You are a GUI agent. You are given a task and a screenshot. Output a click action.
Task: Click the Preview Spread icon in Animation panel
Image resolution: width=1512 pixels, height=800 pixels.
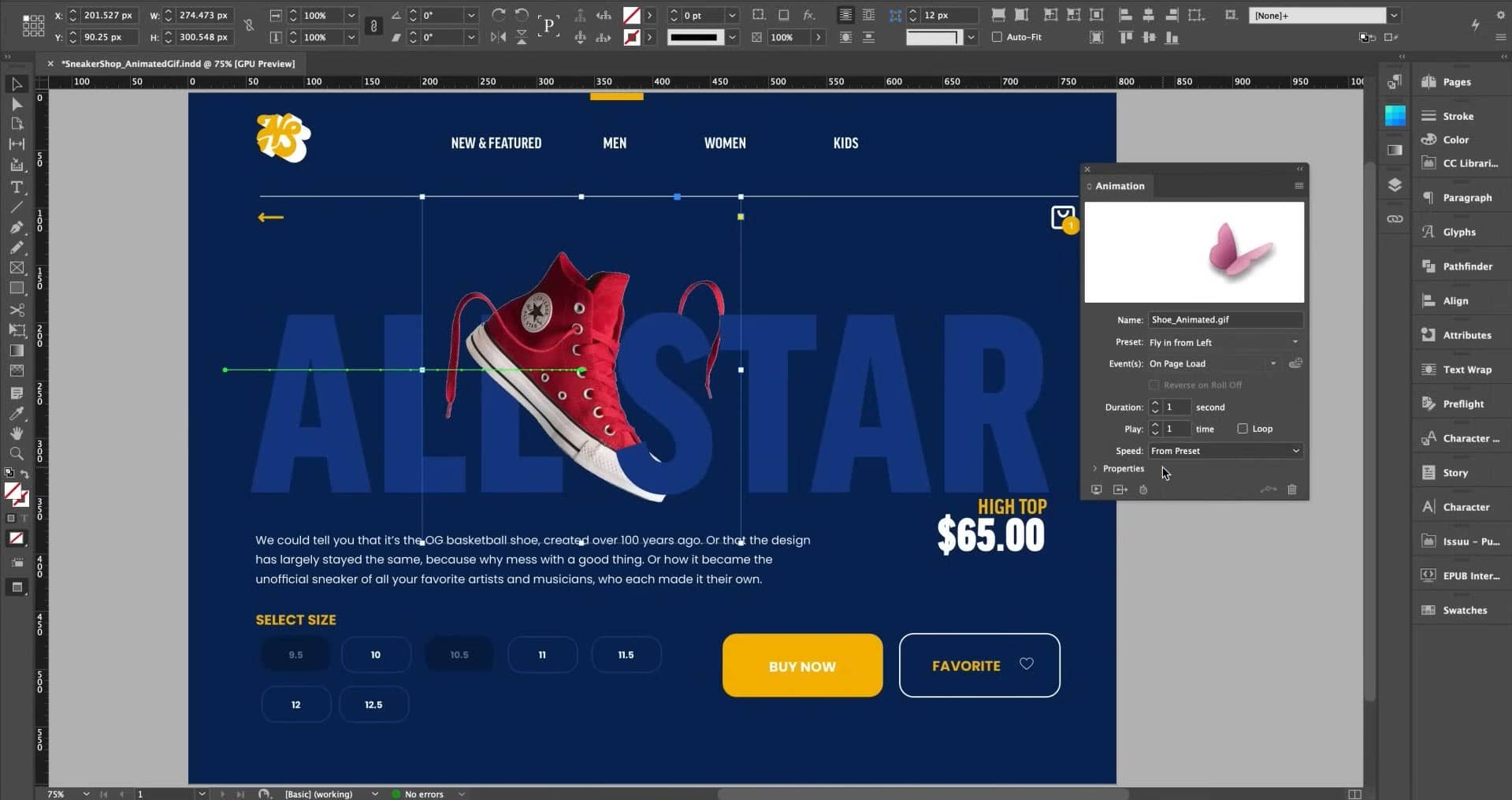(1096, 489)
